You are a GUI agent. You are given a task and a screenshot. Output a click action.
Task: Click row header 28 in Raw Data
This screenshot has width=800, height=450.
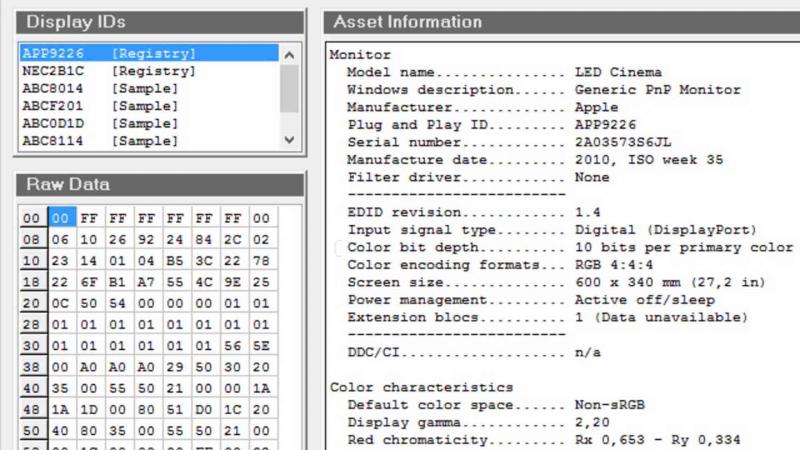pos(33,324)
